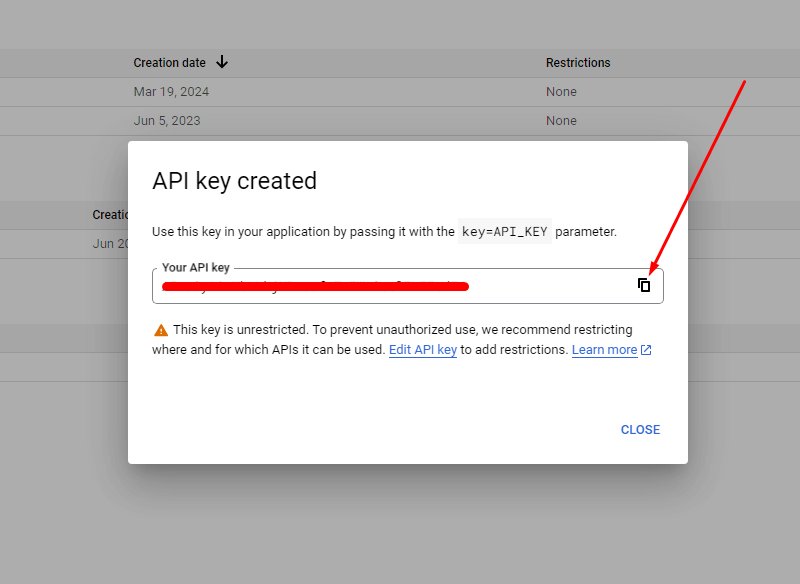Click the API key created dialog title
Viewport: 800px width, 584px height.
235,181
